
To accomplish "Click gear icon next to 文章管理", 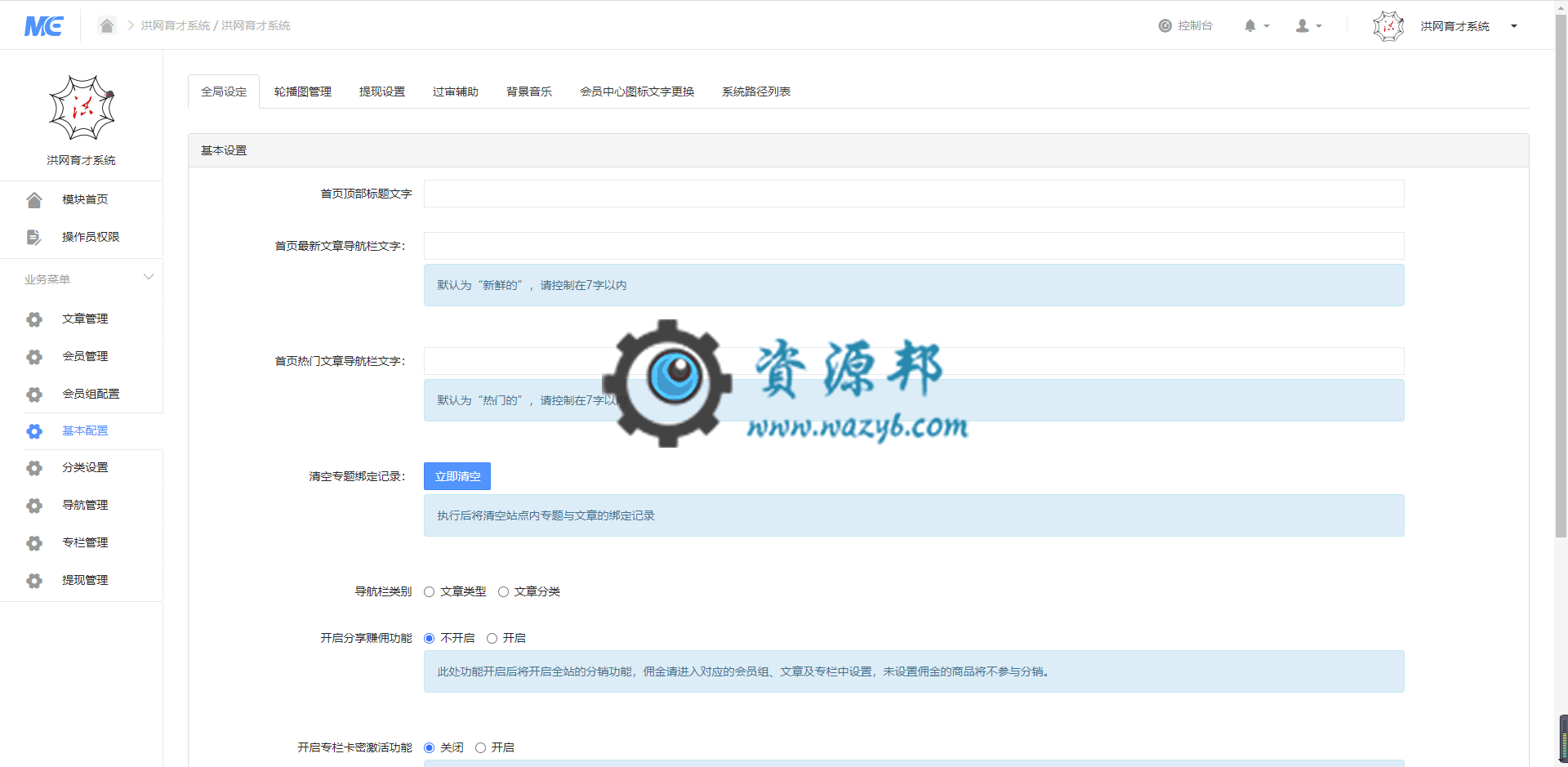I will point(34,319).
